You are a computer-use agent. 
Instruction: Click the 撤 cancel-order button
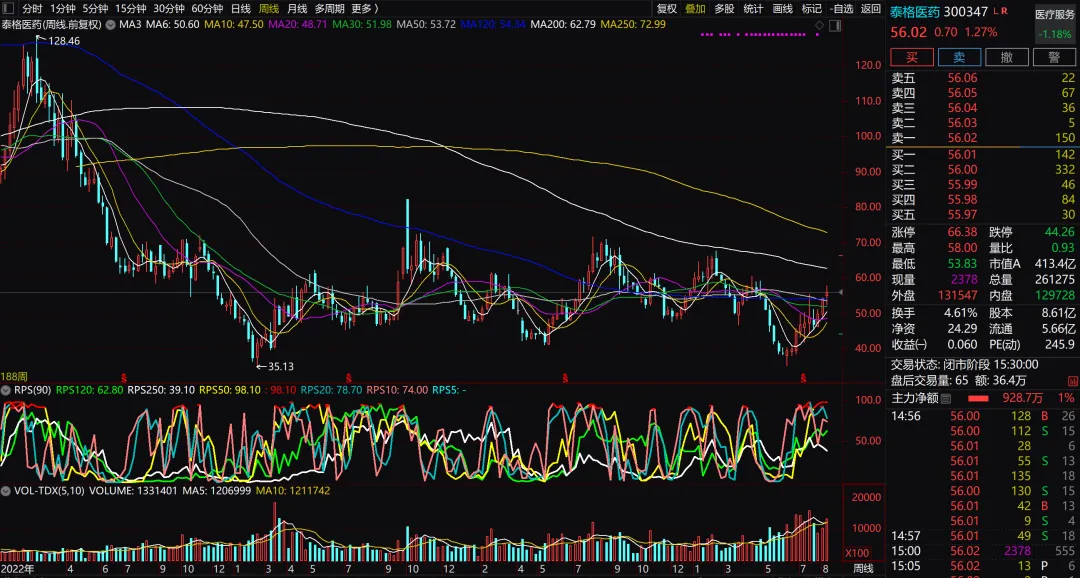[x=1007, y=57]
